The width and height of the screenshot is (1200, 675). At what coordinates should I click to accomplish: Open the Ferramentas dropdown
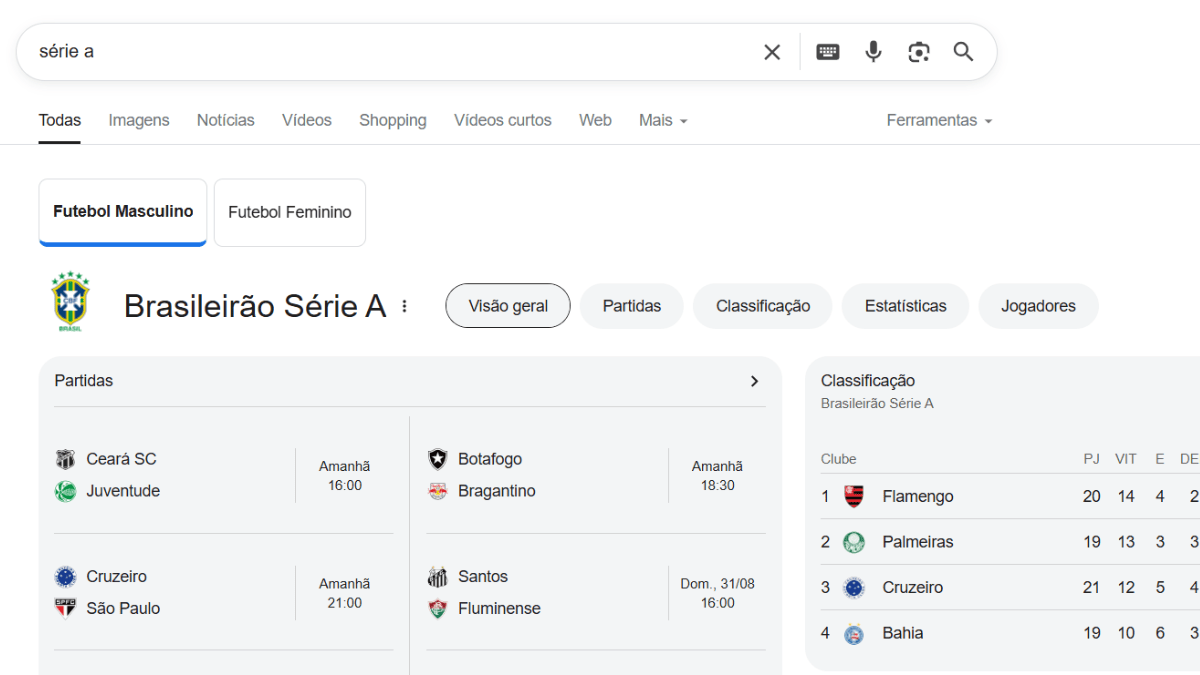click(939, 120)
